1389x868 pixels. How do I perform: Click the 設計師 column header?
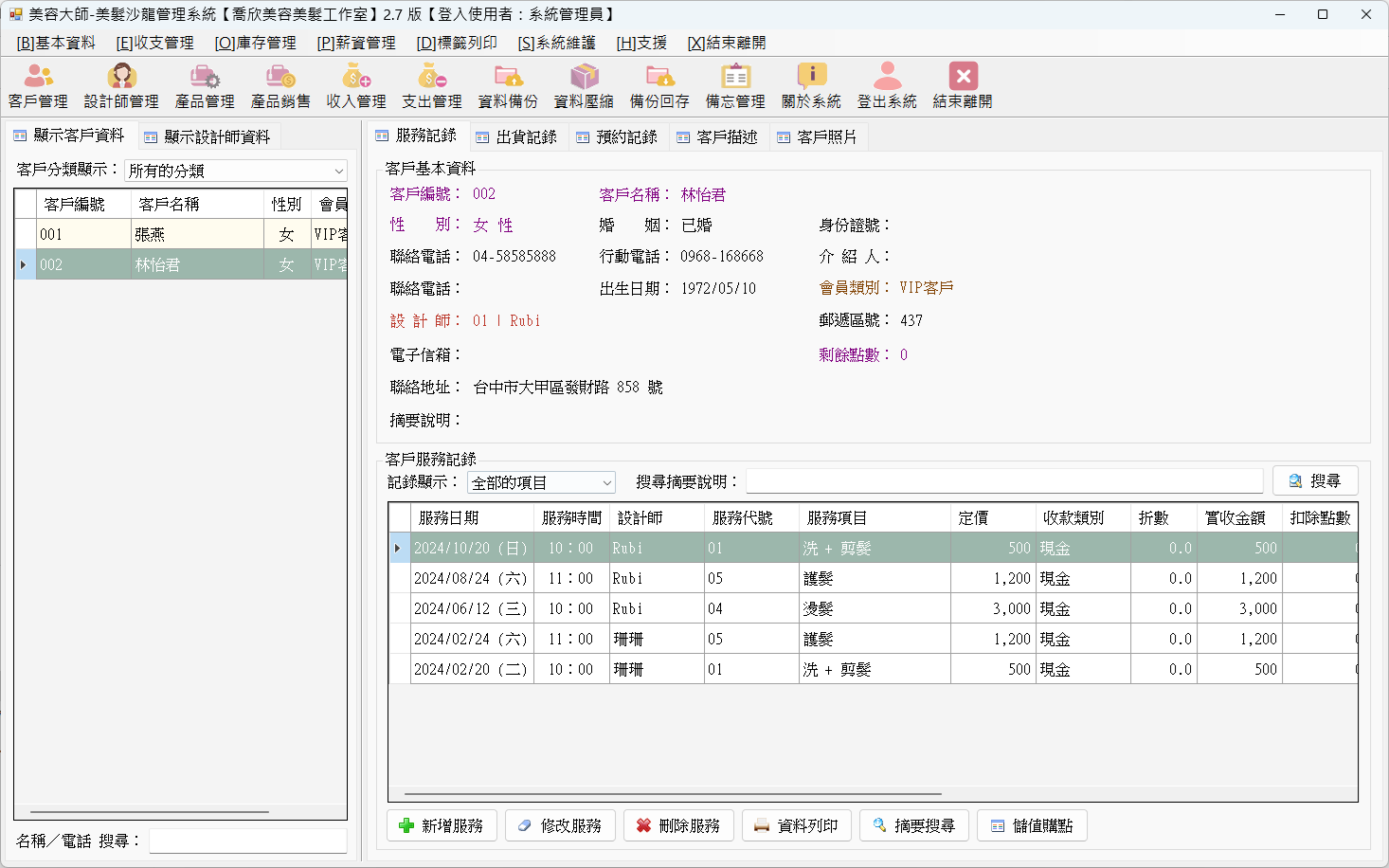point(657,517)
